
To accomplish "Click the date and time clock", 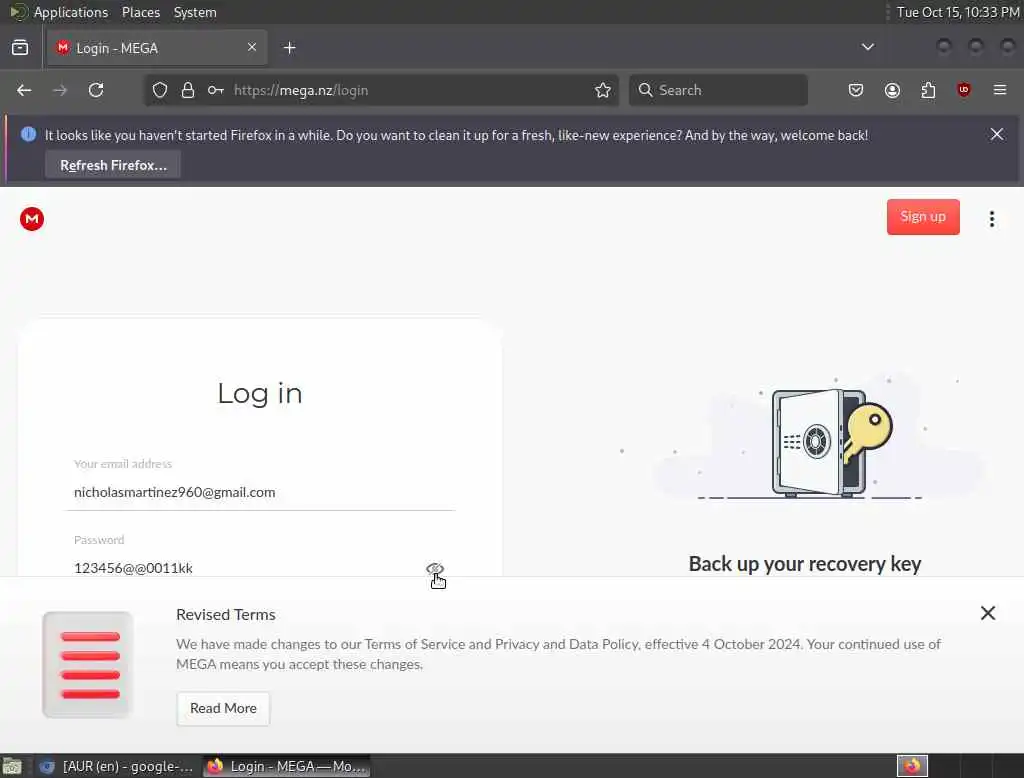I will [x=957, y=12].
